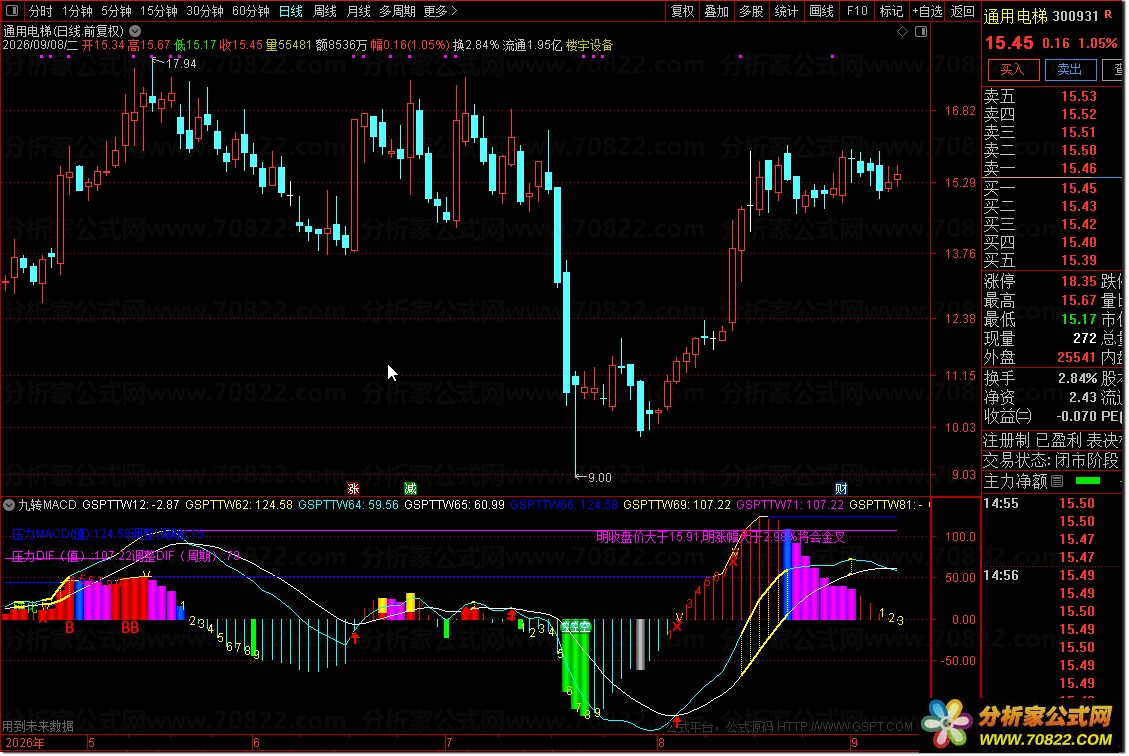The image size is (1129, 756).
Task: Click the green 减 marker icon
Action: [410, 489]
